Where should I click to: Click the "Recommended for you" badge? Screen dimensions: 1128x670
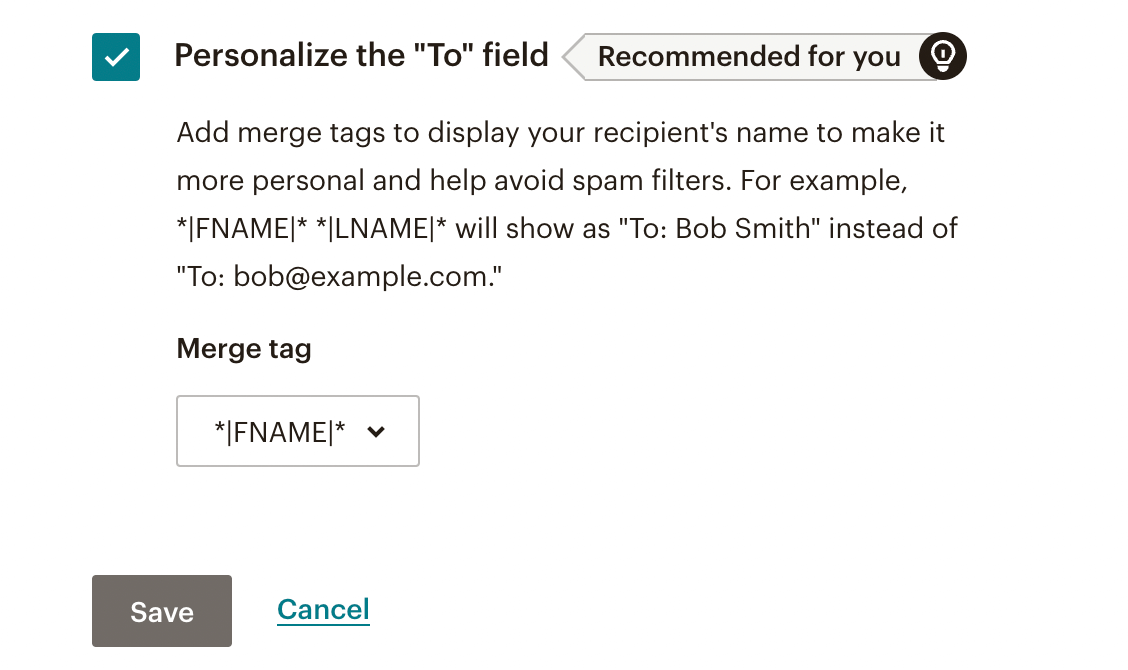[749, 57]
